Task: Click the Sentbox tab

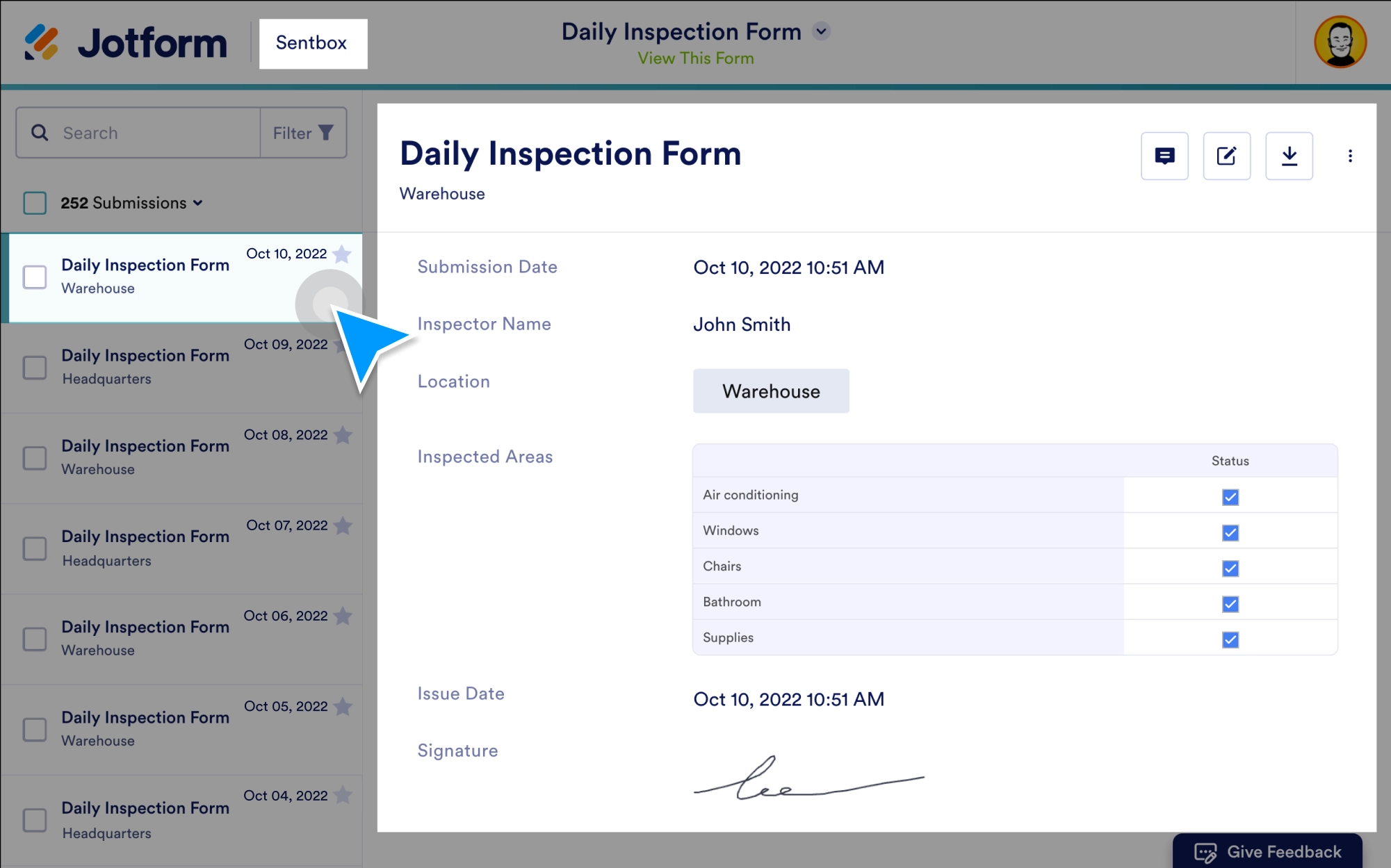Action: click(x=310, y=43)
